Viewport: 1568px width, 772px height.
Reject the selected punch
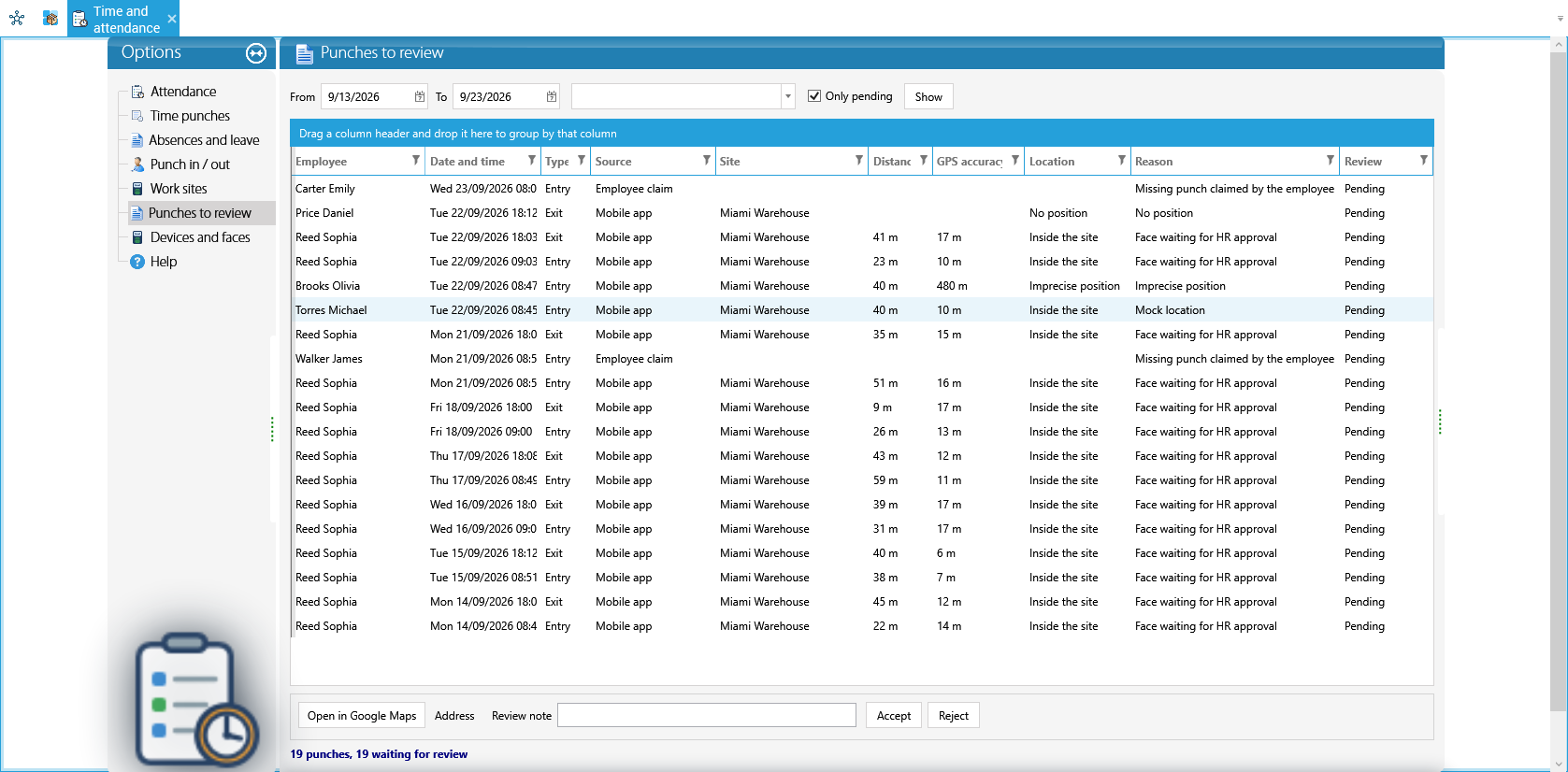(x=954, y=716)
